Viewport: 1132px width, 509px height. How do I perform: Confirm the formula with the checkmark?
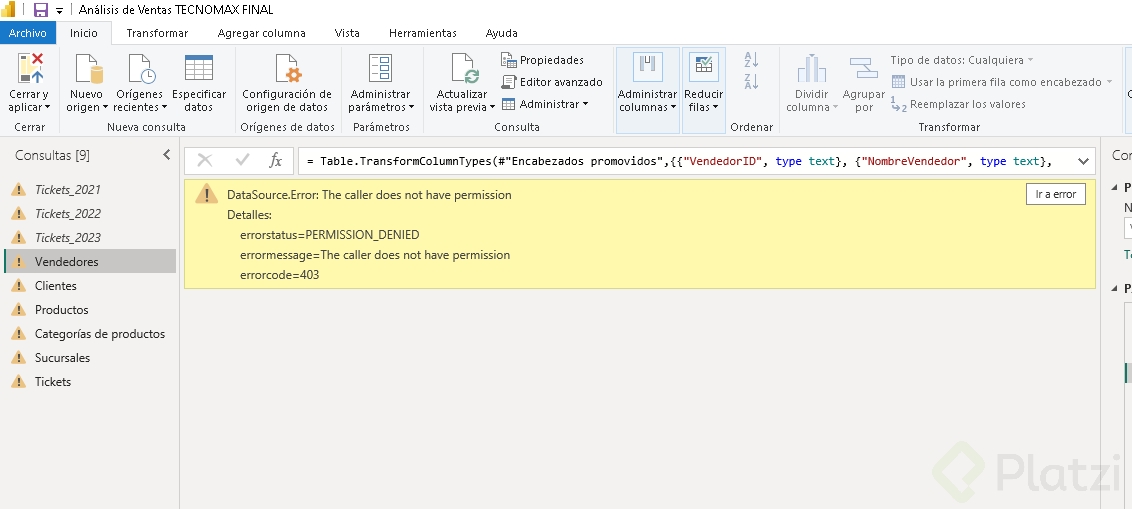(242, 161)
